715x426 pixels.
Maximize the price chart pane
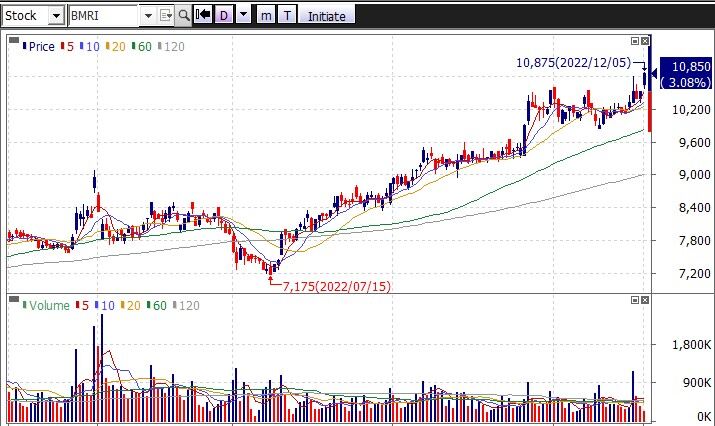click(x=634, y=41)
